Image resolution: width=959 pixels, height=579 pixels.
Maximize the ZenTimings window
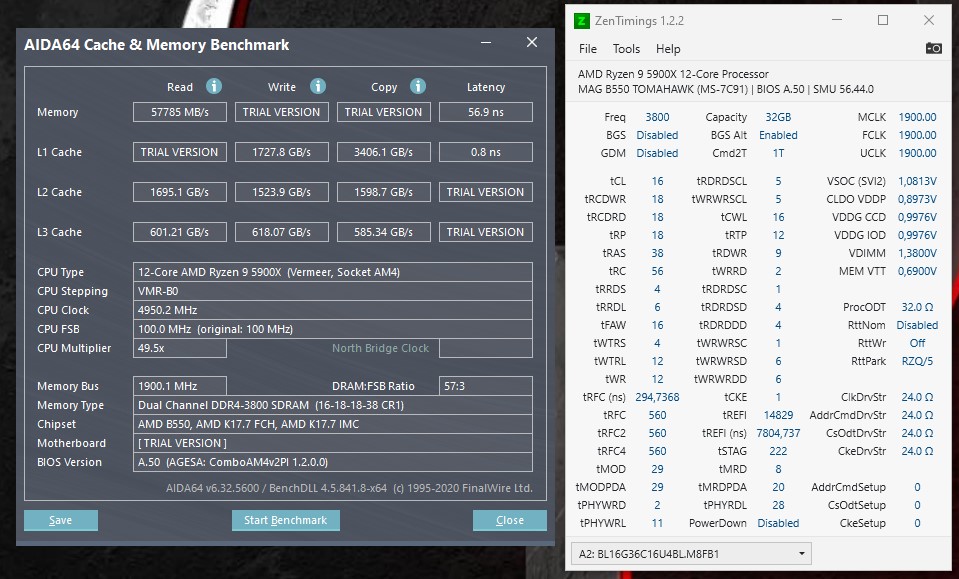883,20
